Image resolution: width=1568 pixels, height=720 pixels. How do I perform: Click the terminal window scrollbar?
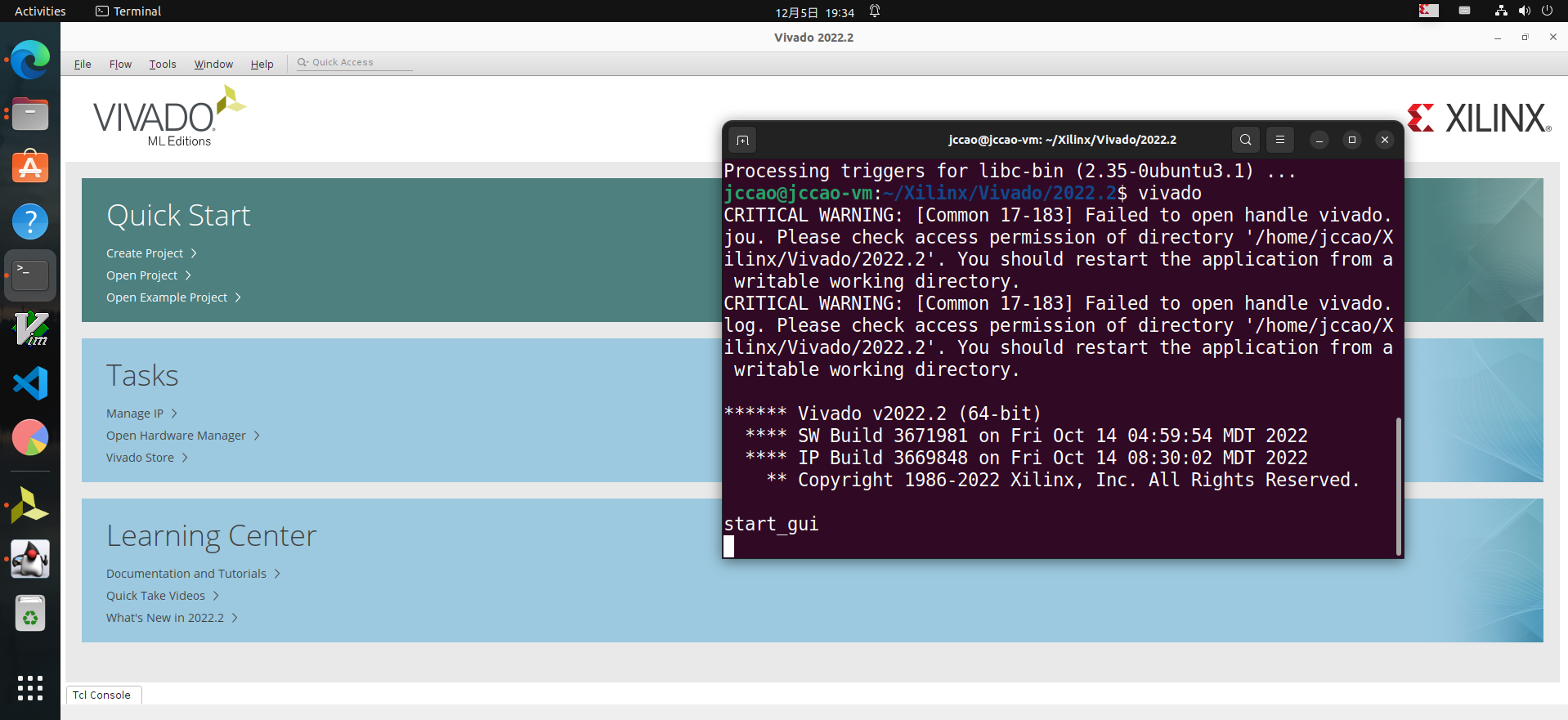[1399, 485]
